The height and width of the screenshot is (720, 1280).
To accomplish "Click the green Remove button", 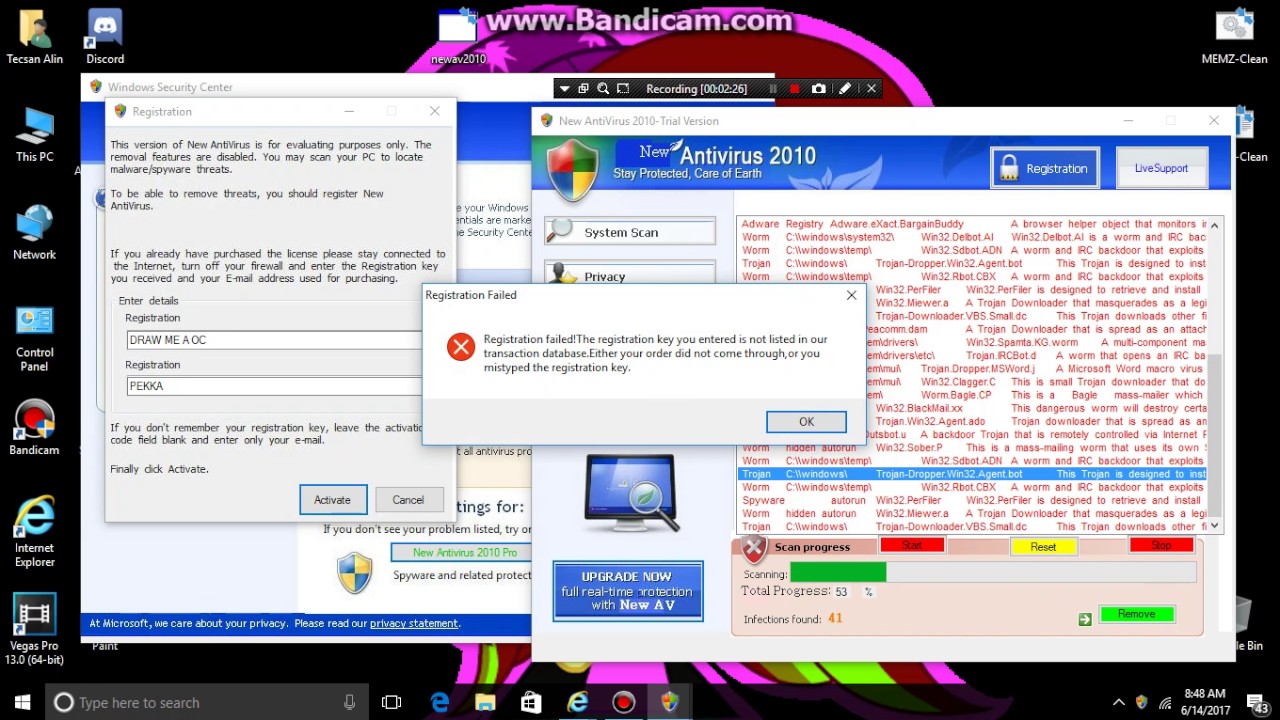I will tap(1136, 614).
